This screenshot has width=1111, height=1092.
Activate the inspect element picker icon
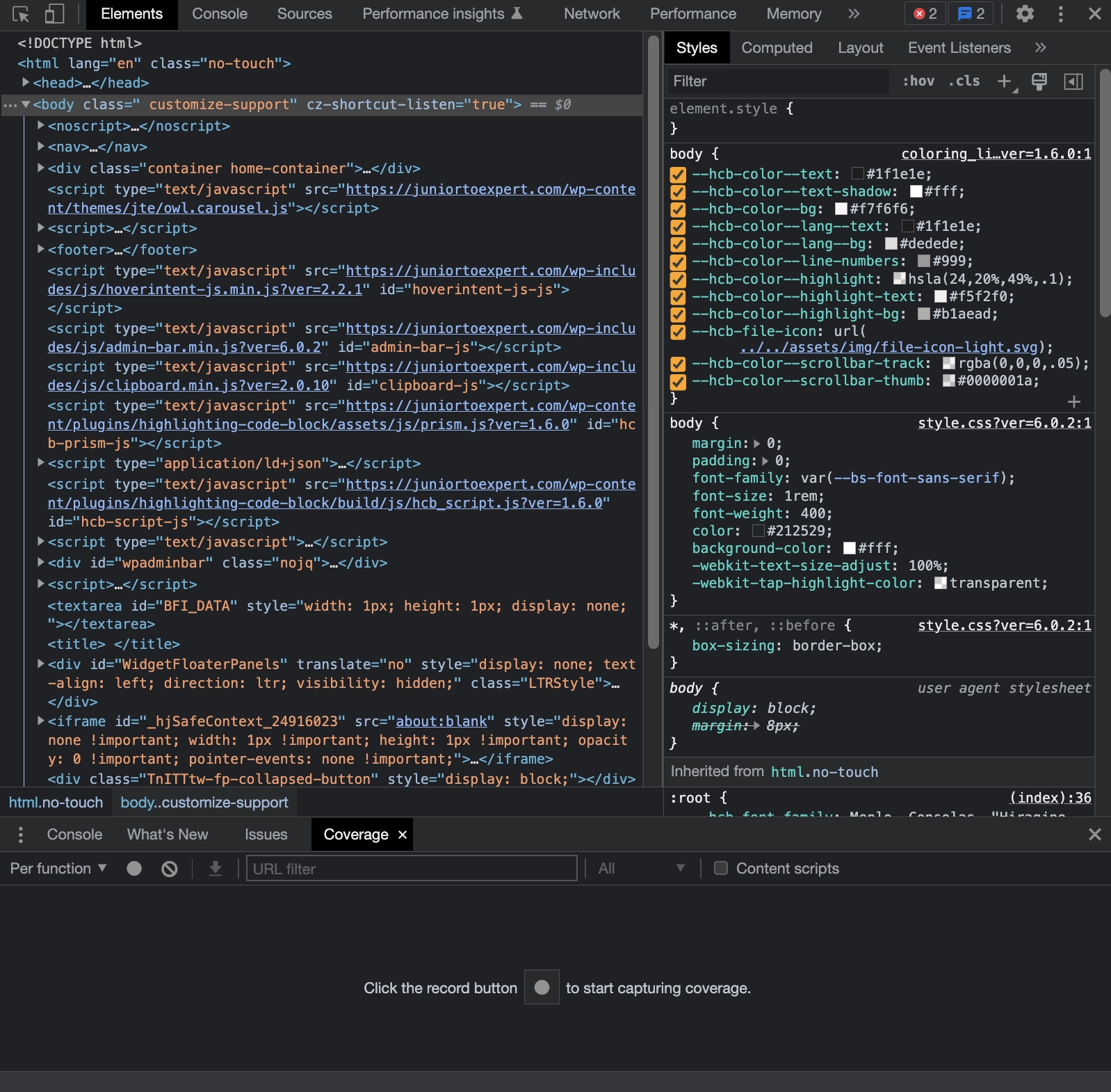[x=21, y=14]
